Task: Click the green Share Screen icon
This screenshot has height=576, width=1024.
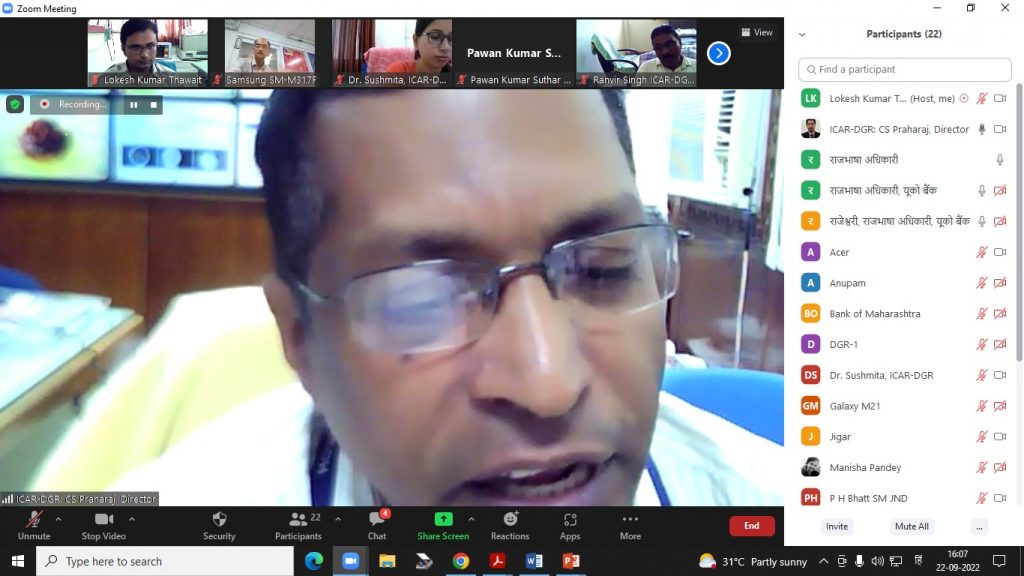Action: coord(443,520)
